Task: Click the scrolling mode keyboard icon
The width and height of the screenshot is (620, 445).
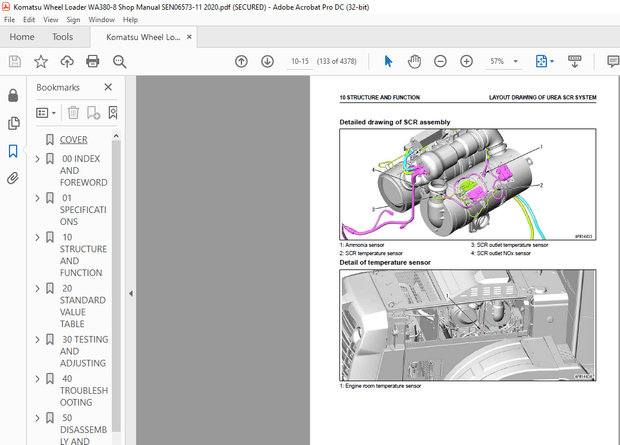Action: (575, 61)
